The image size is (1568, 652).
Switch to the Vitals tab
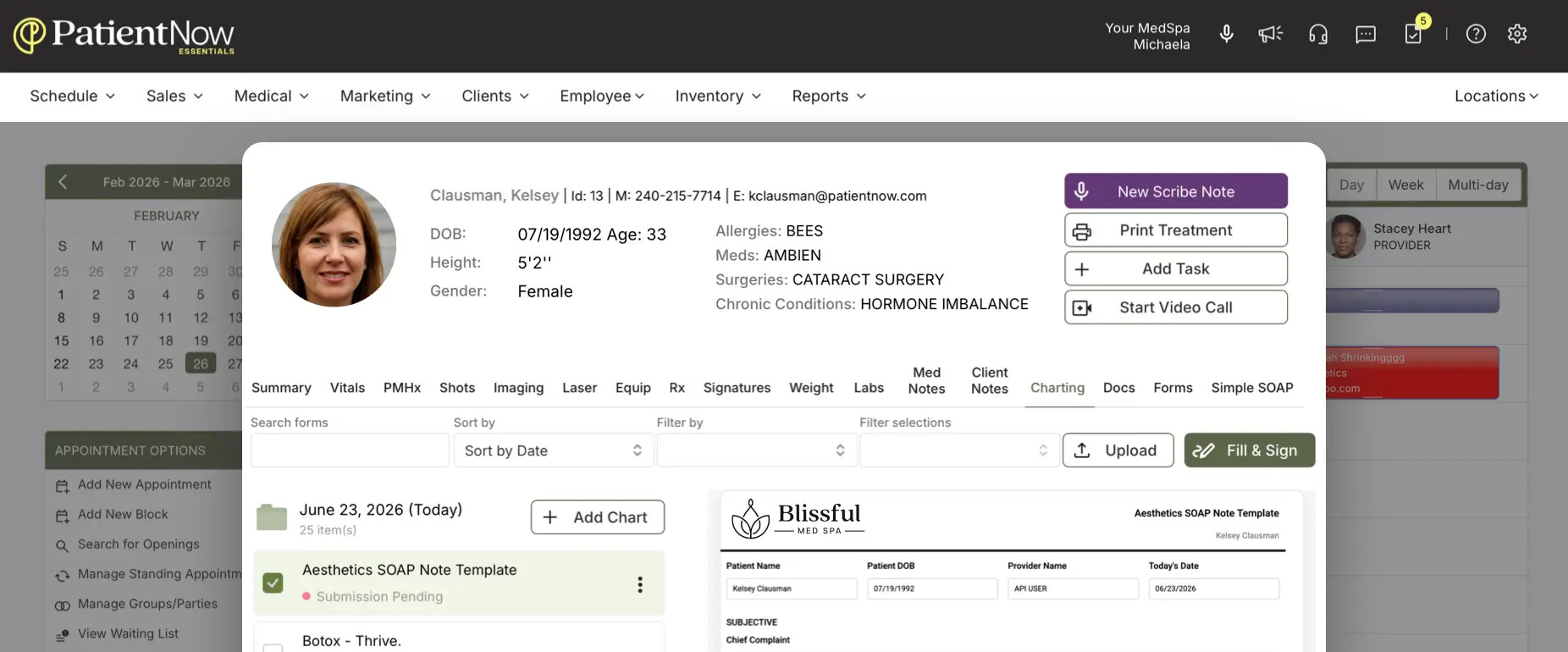point(347,388)
